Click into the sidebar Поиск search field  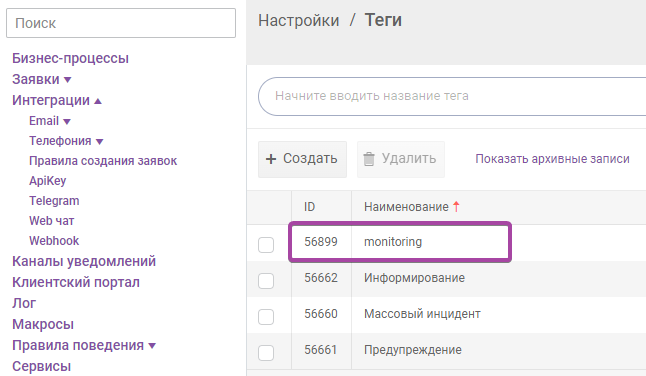[x=121, y=23]
